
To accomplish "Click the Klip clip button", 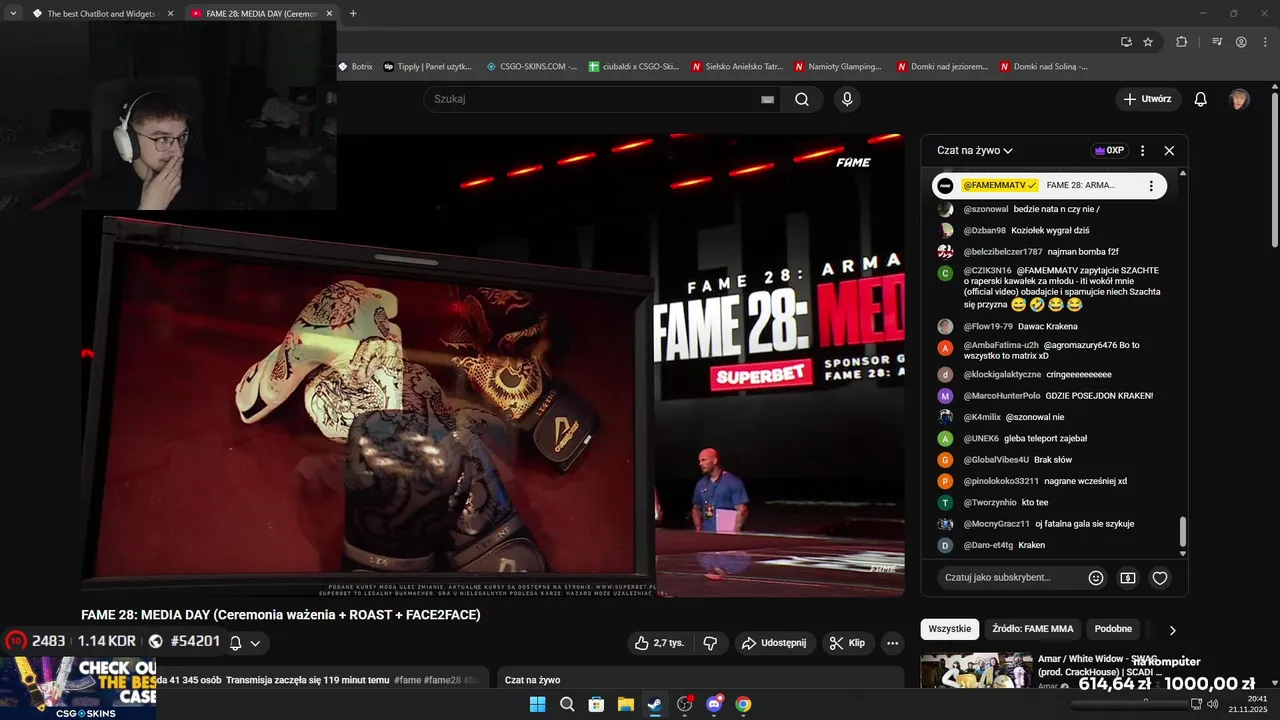I will click(848, 643).
